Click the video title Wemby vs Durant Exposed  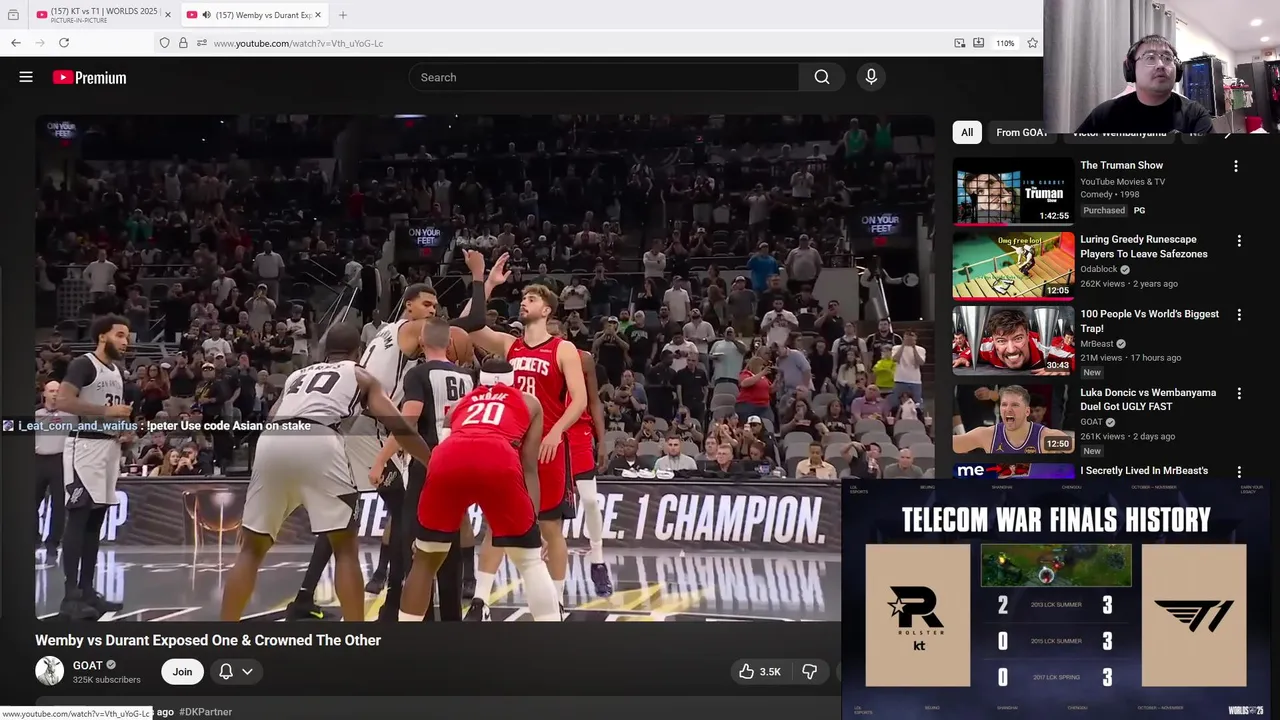tap(208, 640)
